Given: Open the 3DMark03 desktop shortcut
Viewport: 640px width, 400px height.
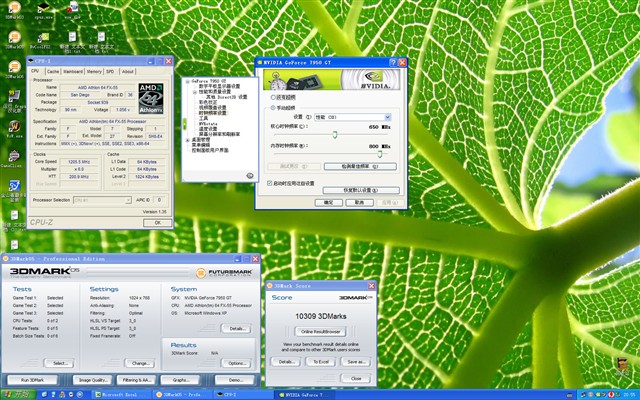Looking at the screenshot, I should (x=15, y=9).
